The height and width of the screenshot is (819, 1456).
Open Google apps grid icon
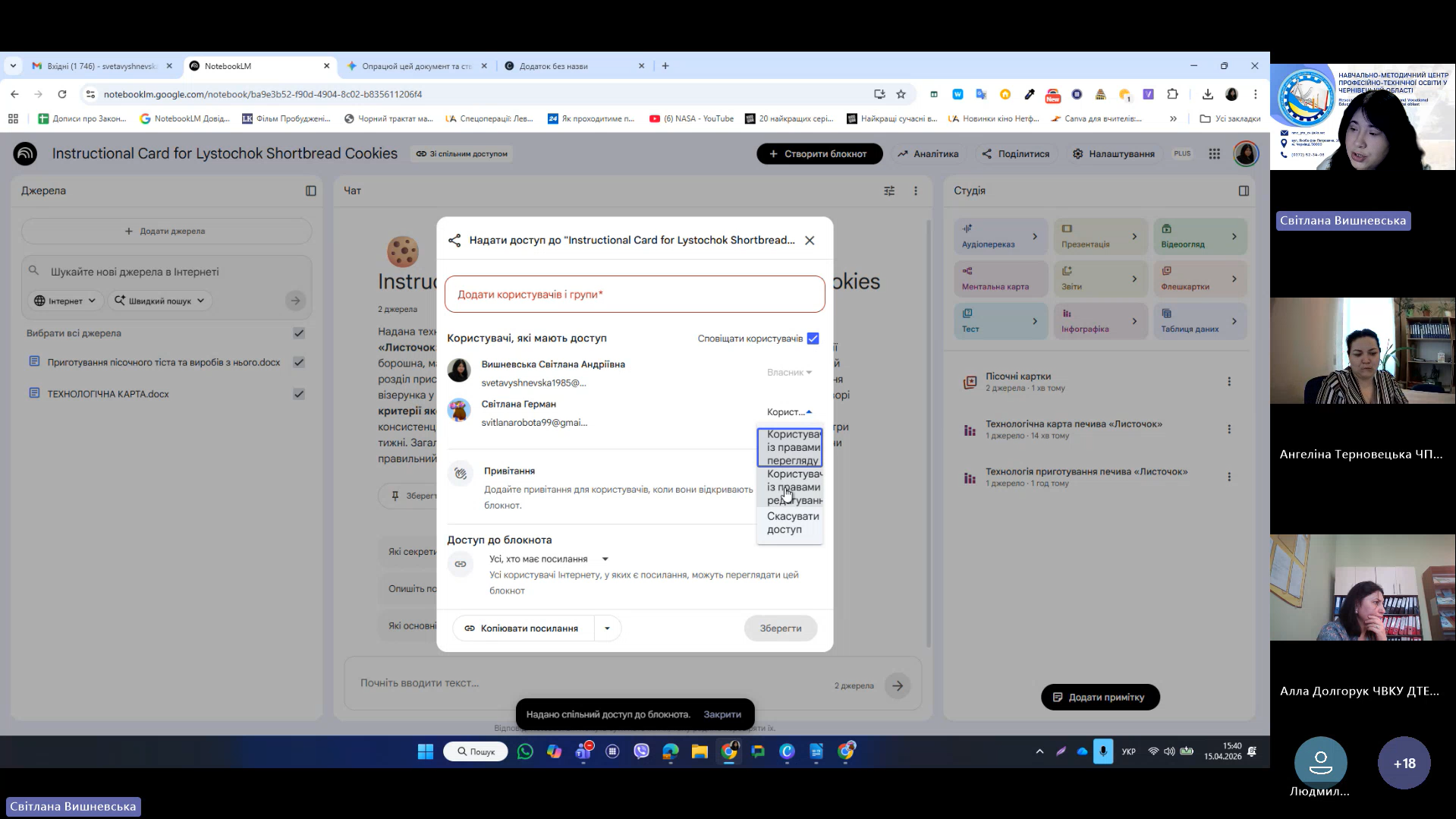pyautogui.click(x=1214, y=154)
